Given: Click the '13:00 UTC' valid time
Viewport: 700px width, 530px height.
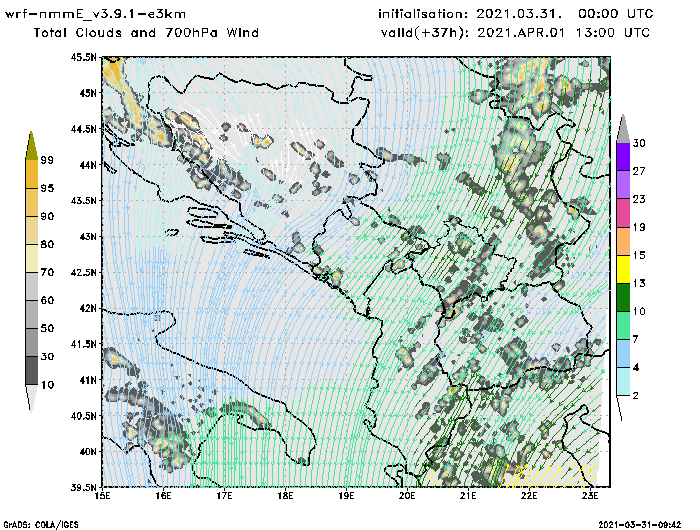Looking at the screenshot, I should [612, 33].
